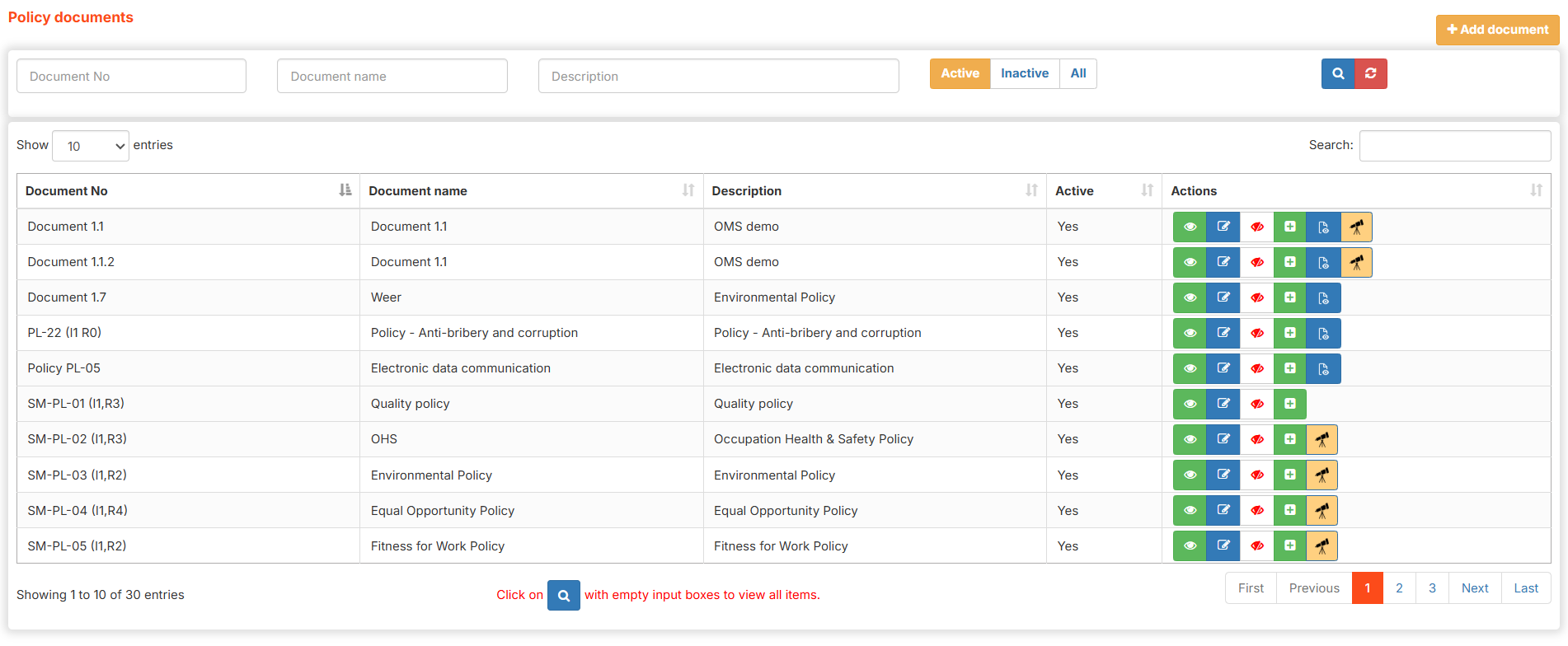Edit the Document 1.1.2 row
Image resolution: width=1568 pixels, height=646 pixels.
tap(1223, 262)
